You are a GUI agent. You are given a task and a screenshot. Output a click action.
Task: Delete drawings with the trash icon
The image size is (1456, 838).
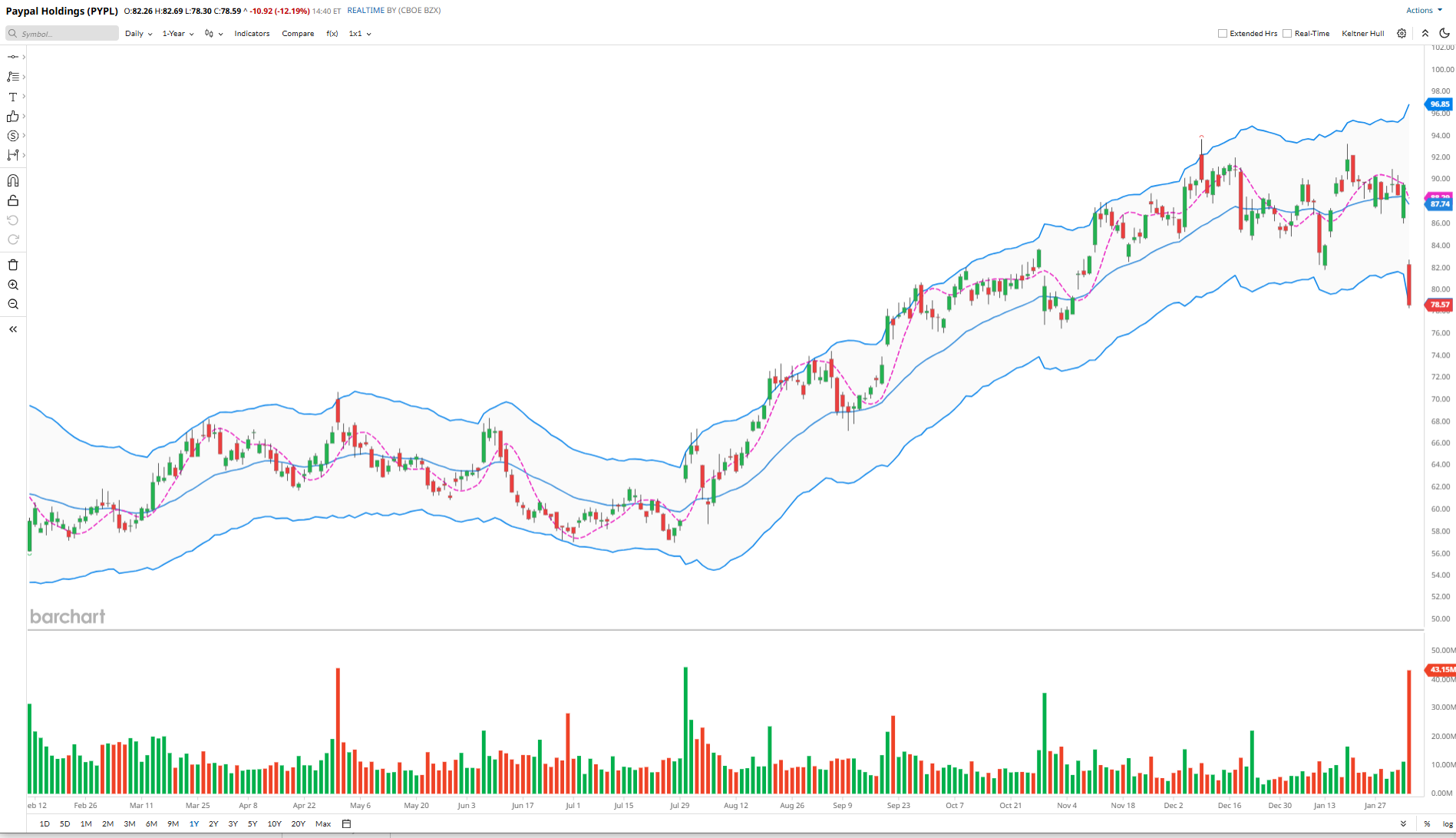(13, 265)
